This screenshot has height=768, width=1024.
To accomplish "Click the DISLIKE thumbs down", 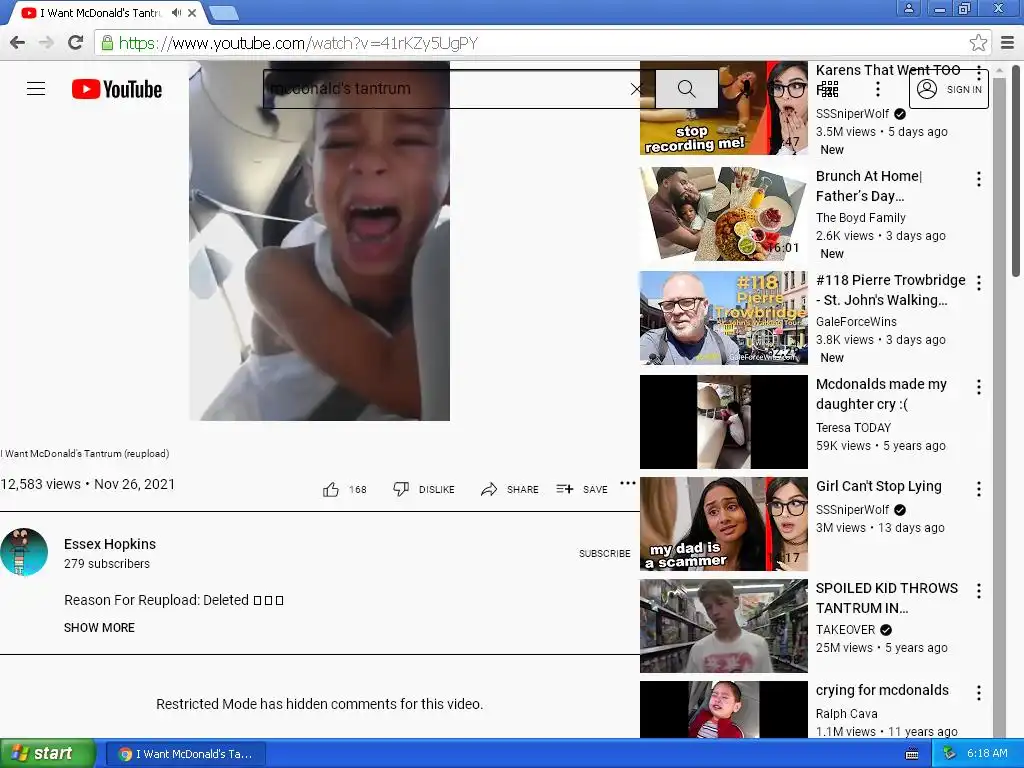I will point(423,489).
